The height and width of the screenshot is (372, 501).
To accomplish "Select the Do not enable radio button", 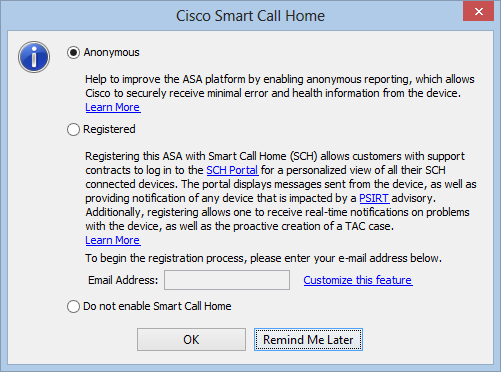I will click(x=73, y=306).
